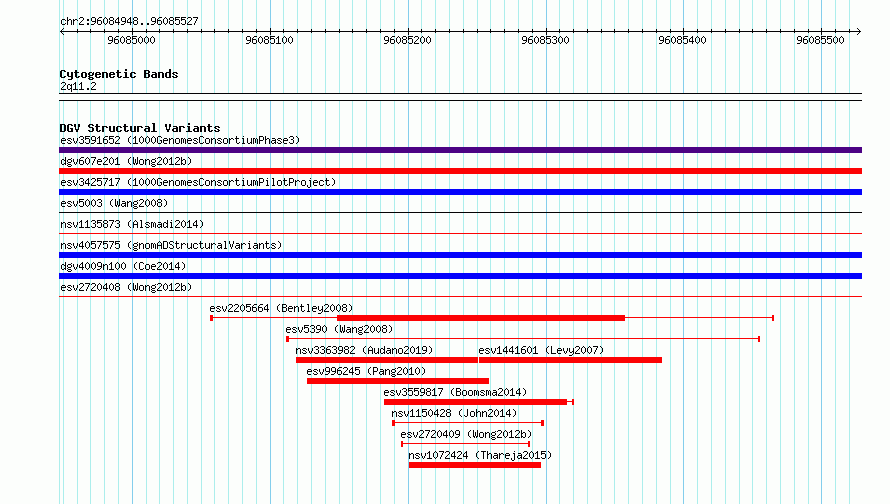
Task: Select the red nsv1072424 variant bar
Action: point(475,465)
